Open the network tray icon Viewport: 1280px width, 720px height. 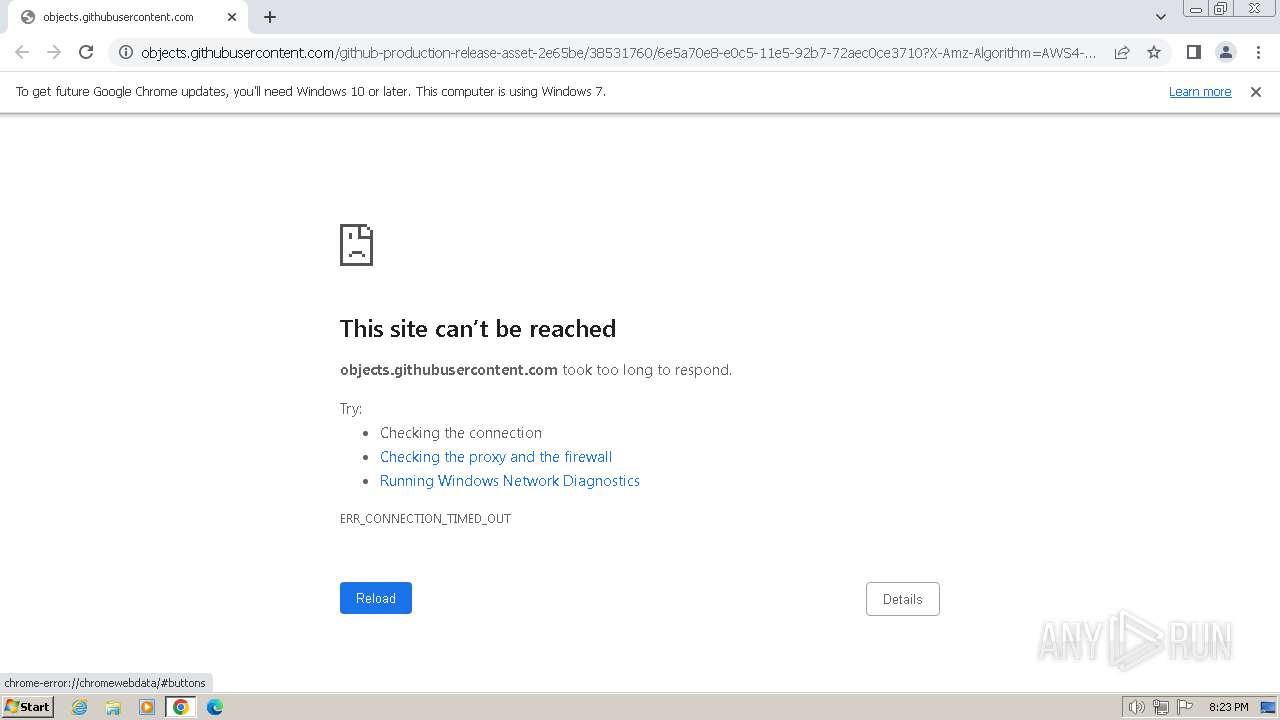coord(1161,707)
